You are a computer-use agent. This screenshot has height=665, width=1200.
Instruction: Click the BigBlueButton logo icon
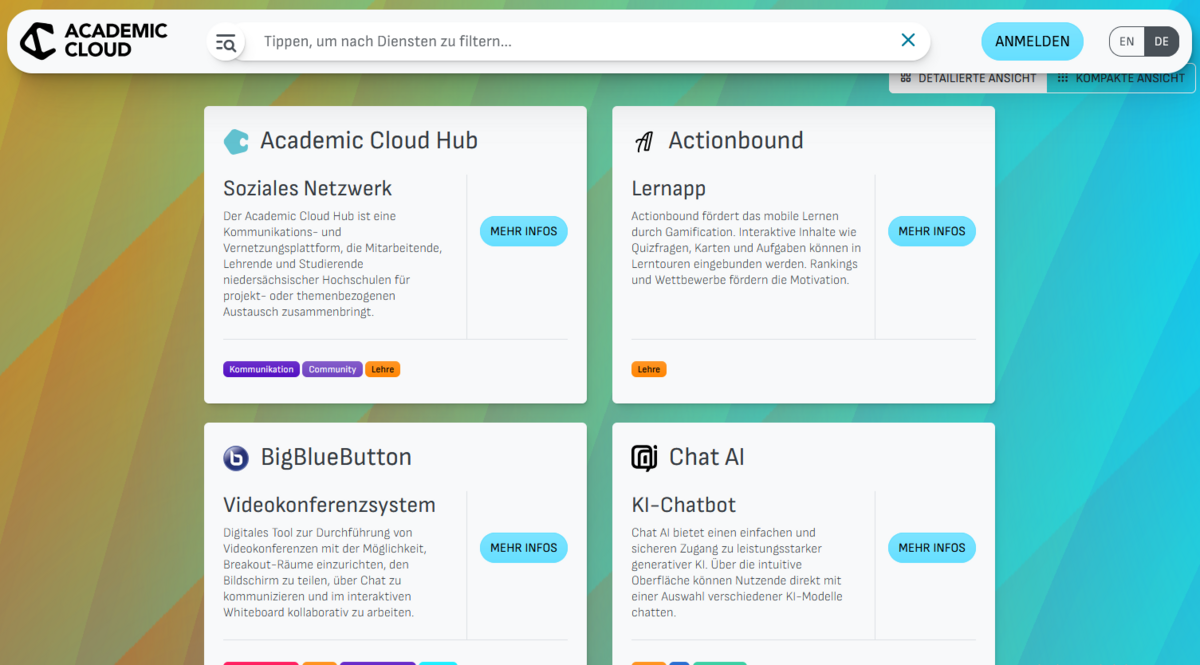(236, 458)
